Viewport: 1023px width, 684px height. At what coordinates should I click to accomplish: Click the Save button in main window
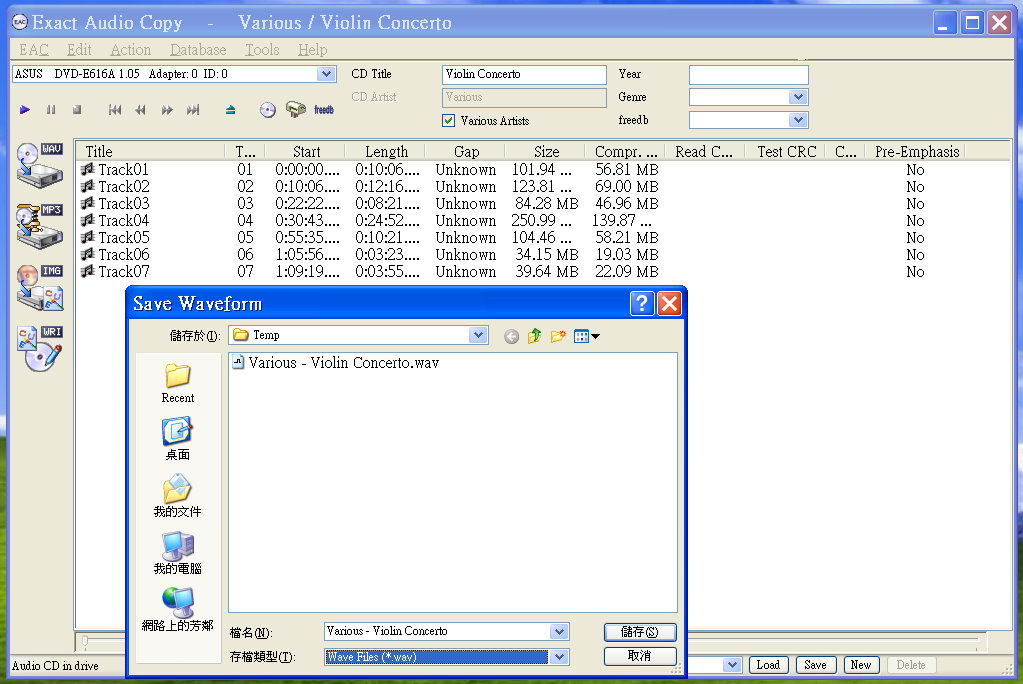click(816, 665)
